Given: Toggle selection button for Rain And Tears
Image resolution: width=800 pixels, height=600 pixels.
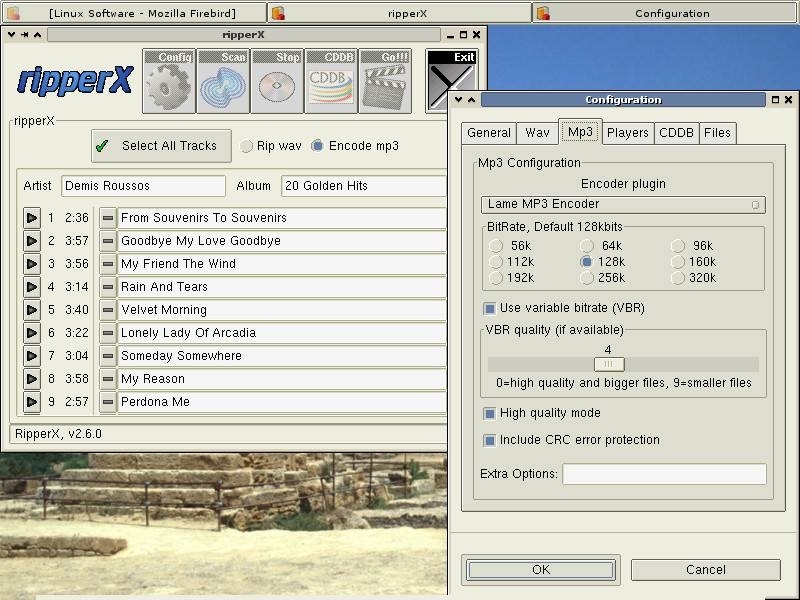Looking at the screenshot, I should (x=108, y=287).
